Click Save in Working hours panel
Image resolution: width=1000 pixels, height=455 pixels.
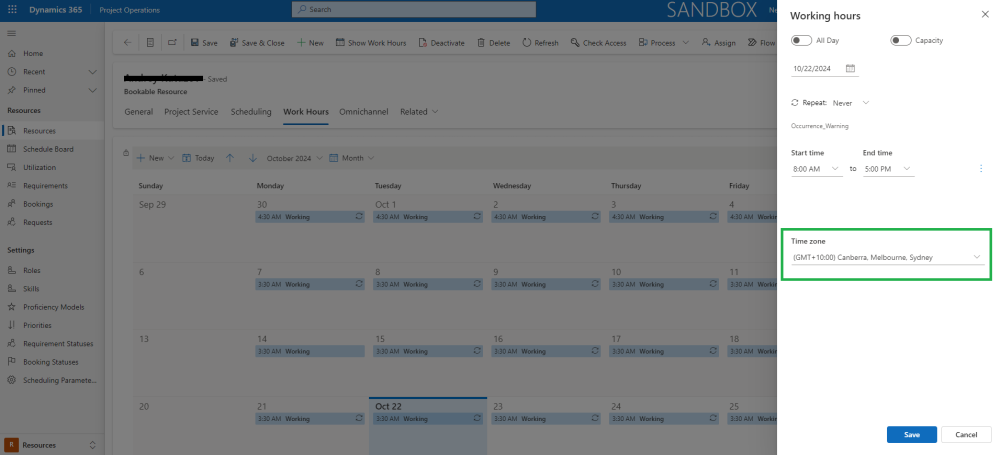coord(911,435)
